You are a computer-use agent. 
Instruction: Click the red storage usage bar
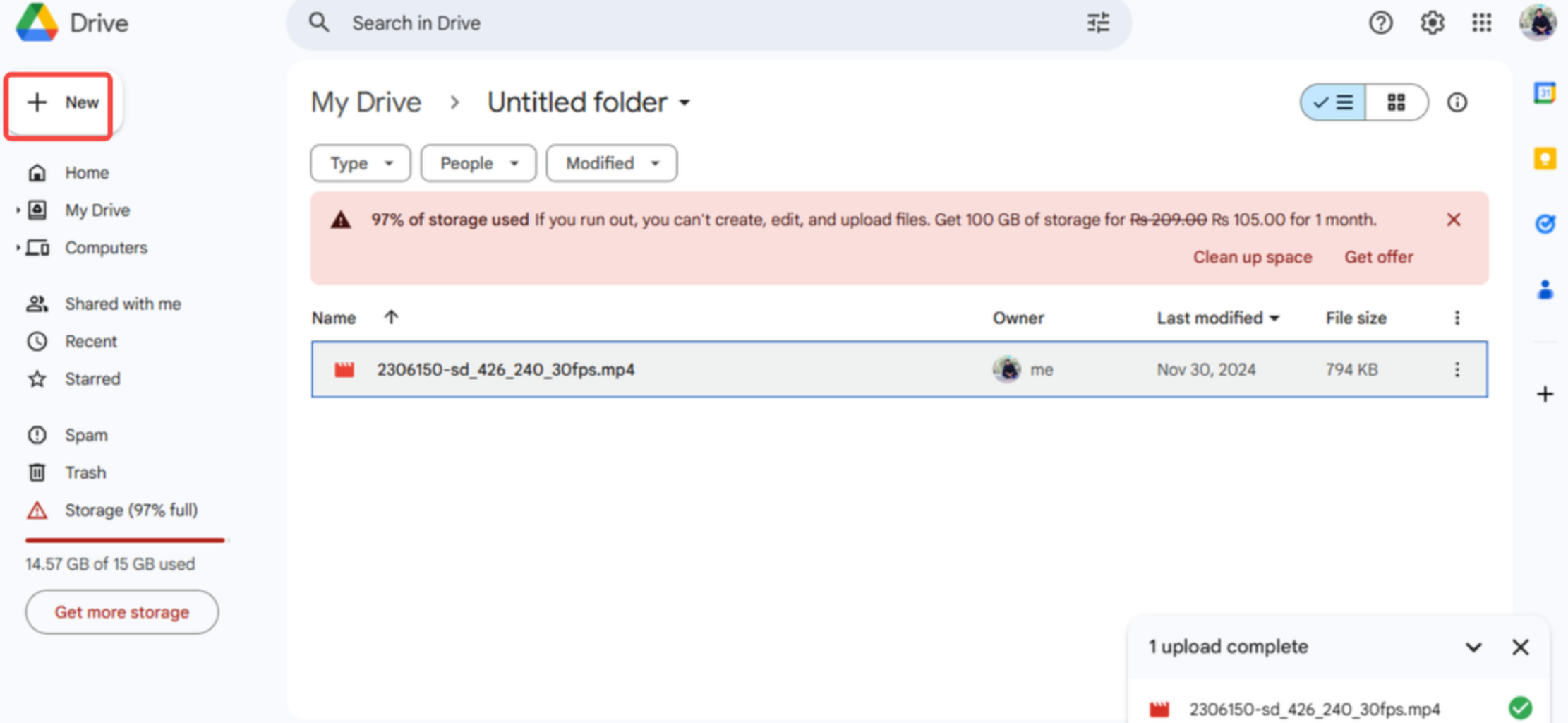(x=125, y=539)
